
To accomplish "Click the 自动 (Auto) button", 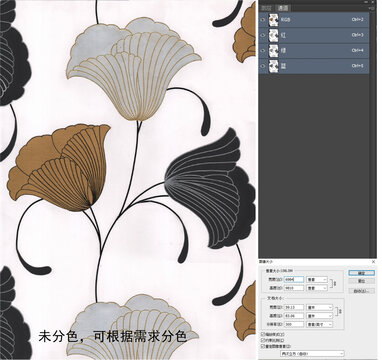I will point(362,291).
